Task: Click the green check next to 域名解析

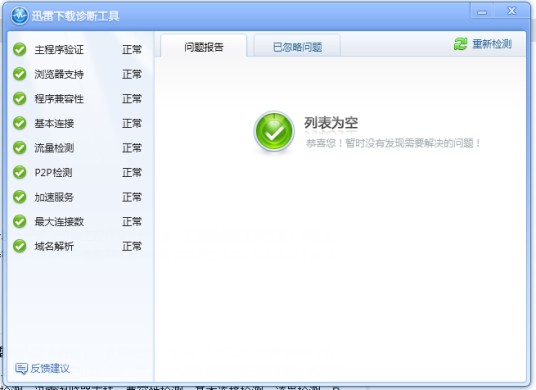Action: (19, 246)
